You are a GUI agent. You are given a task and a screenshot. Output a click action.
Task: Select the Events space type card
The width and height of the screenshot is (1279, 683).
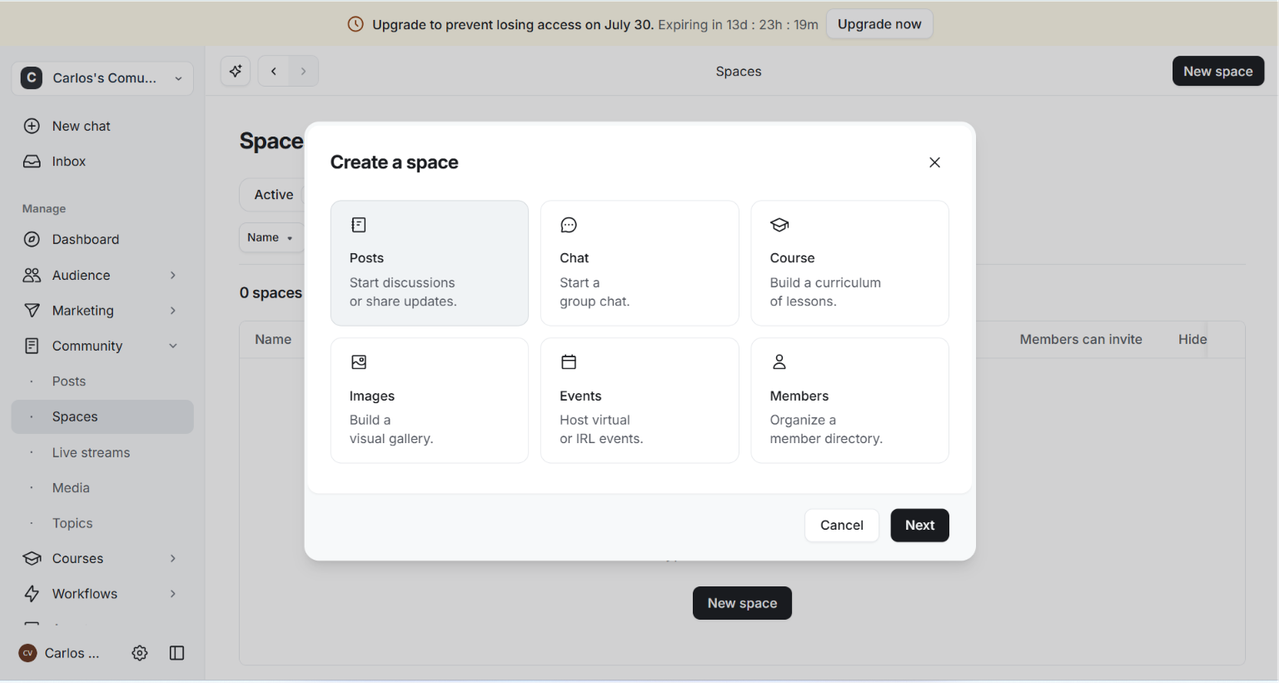(x=640, y=400)
